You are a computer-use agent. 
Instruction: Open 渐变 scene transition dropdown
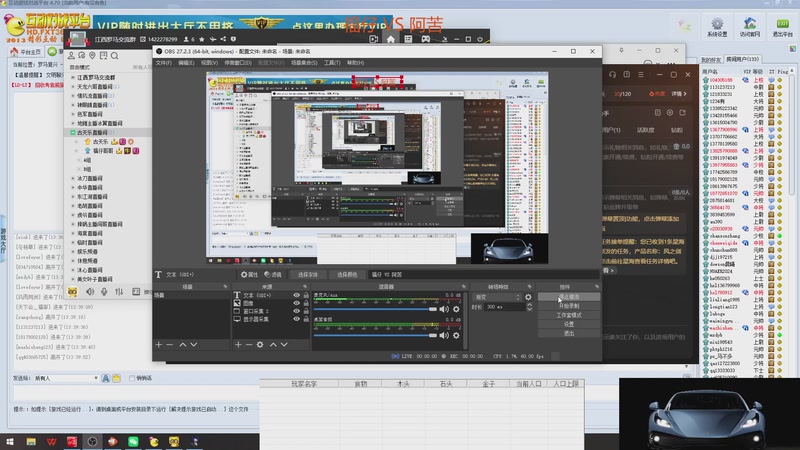click(497, 297)
